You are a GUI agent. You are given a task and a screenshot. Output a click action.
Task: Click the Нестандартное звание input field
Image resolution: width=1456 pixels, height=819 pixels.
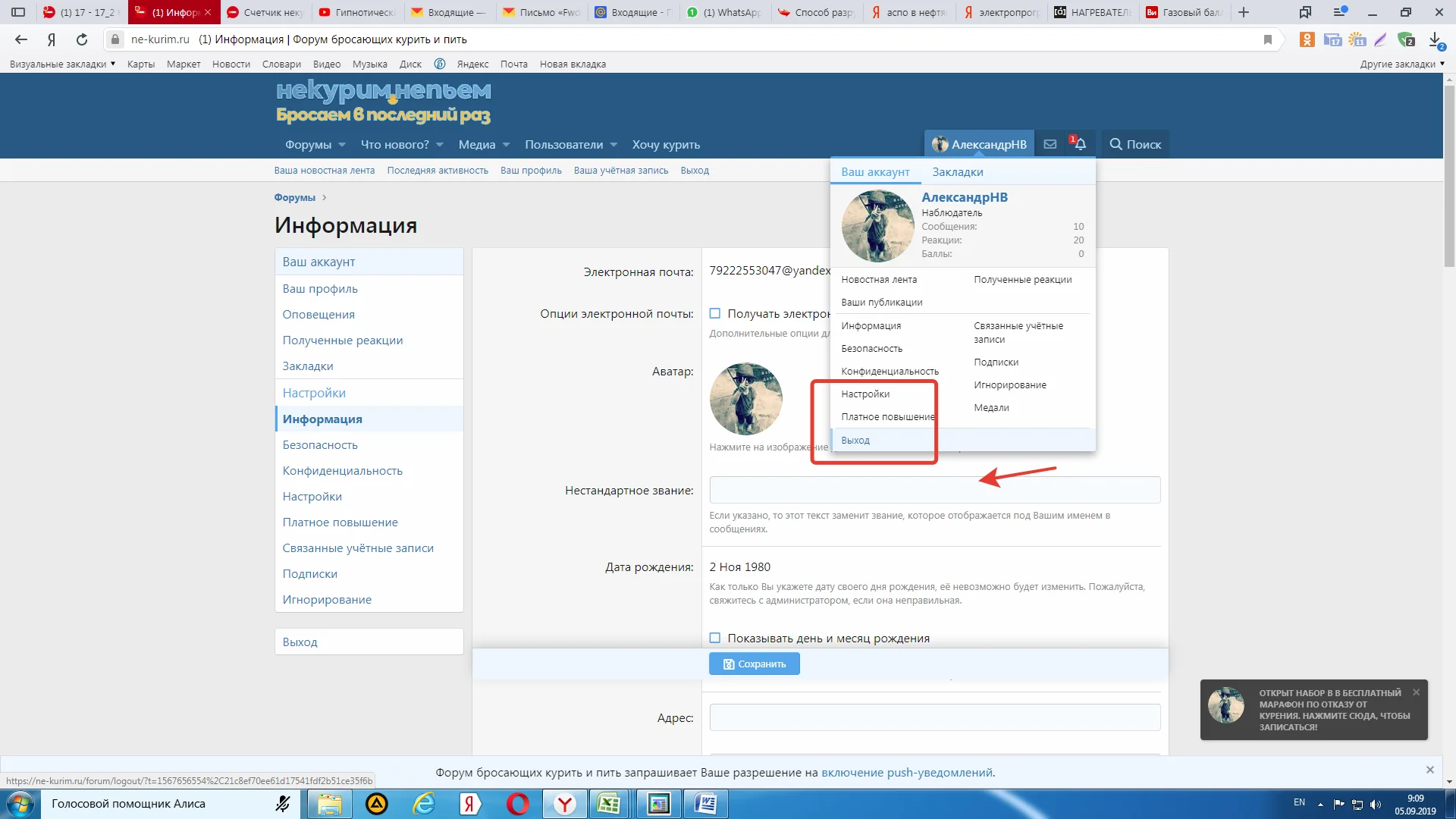934,490
